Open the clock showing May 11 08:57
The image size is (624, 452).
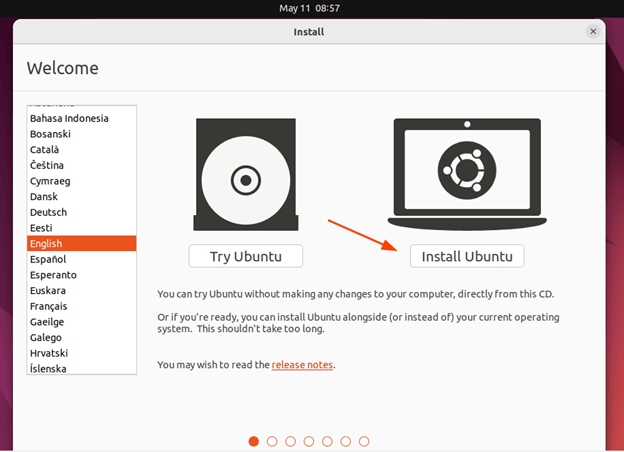[x=309, y=8]
